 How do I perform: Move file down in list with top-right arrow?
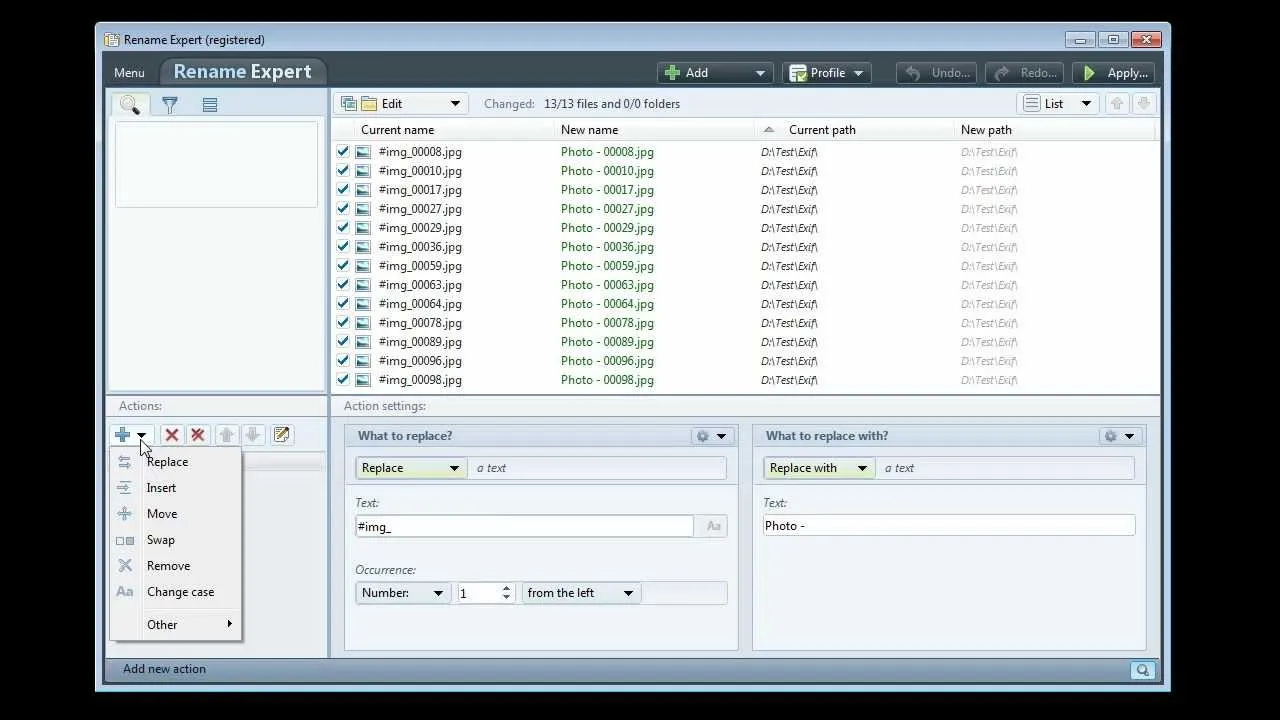pos(1144,104)
